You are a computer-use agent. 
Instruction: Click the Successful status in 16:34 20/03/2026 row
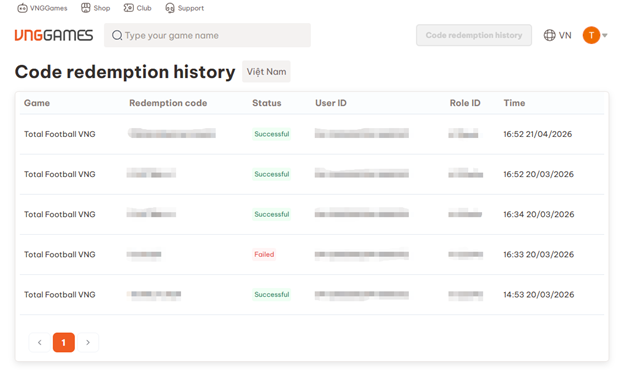272,214
